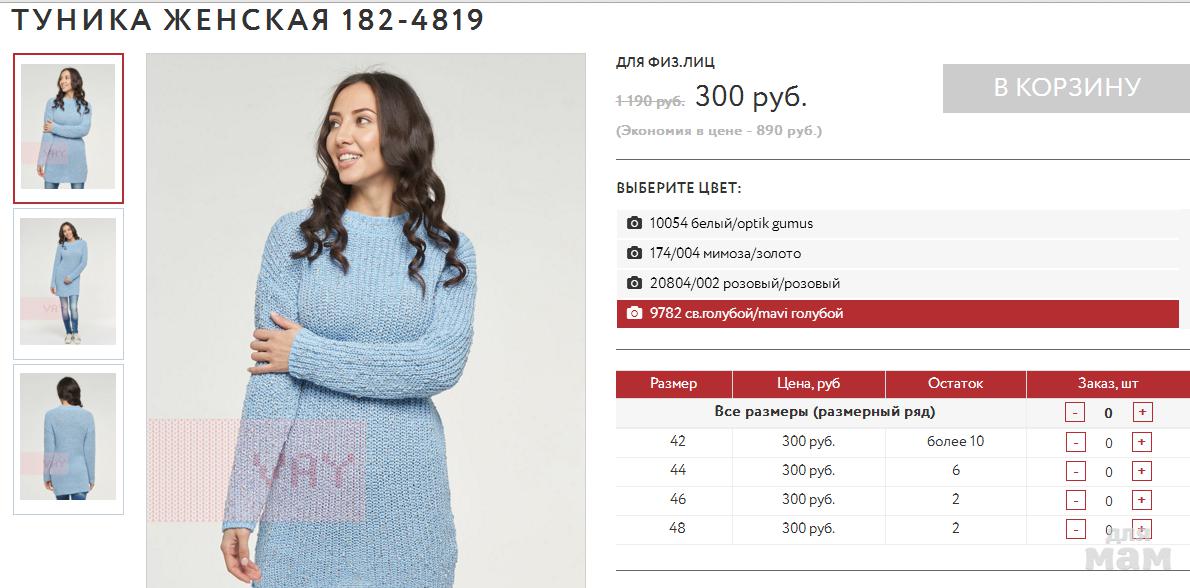The height and width of the screenshot is (588, 1190).
Task: Increase quantity for Все размеры row
Action: [x=1142, y=413]
